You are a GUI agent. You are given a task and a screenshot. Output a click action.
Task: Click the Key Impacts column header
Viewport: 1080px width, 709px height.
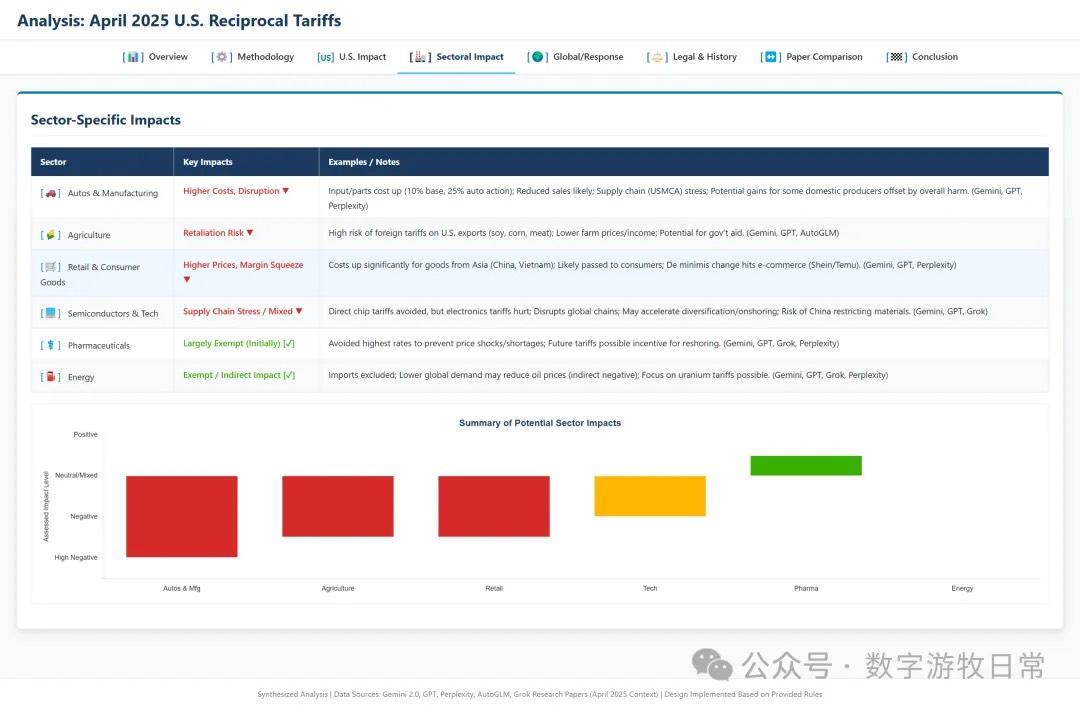coord(208,162)
